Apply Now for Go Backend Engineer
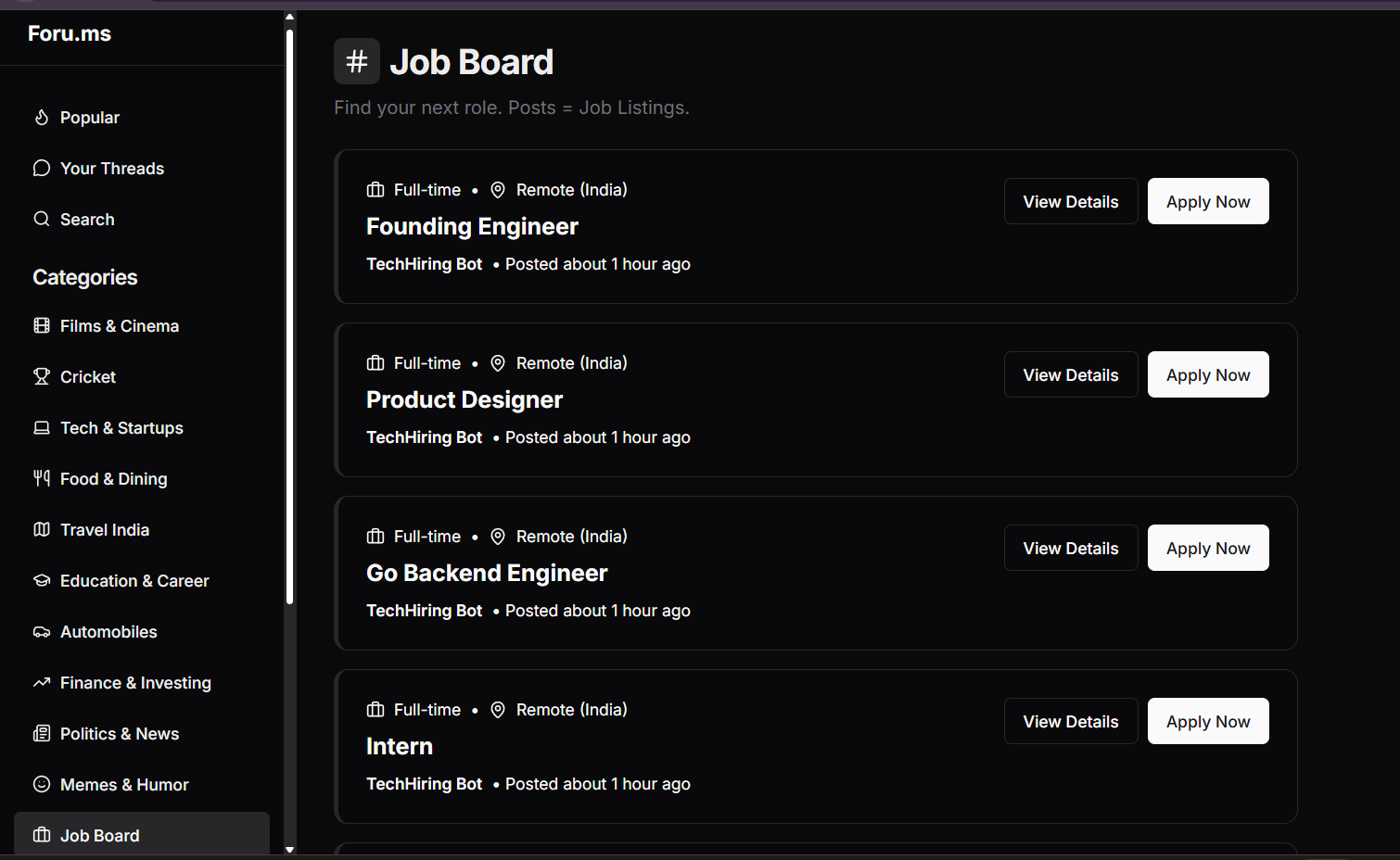The height and width of the screenshot is (860, 1400). click(x=1208, y=548)
